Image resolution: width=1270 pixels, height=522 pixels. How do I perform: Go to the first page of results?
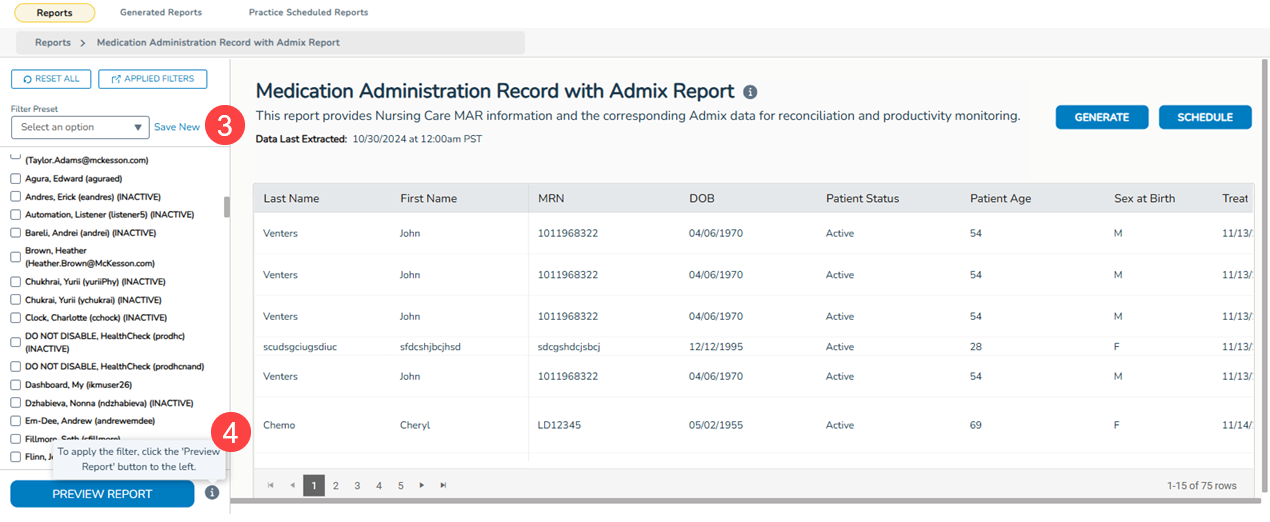tap(270, 485)
